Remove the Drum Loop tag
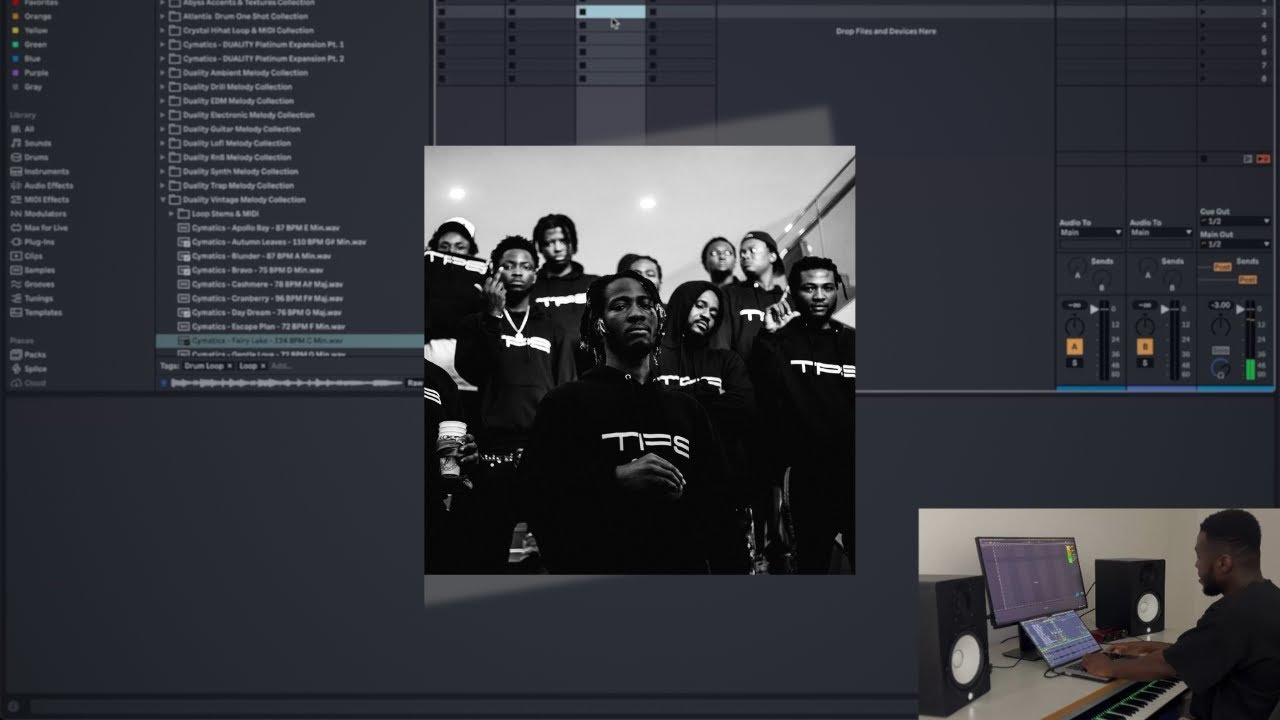 (229, 366)
